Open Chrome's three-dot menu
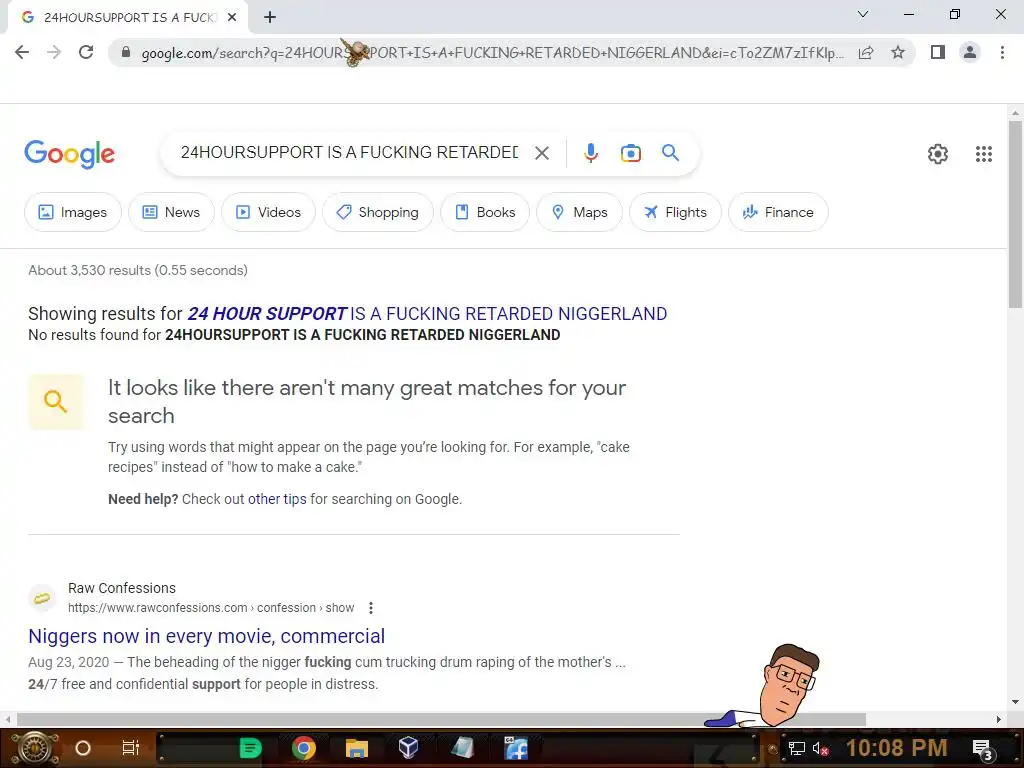This screenshot has height=768, width=1024. coord(1002,52)
